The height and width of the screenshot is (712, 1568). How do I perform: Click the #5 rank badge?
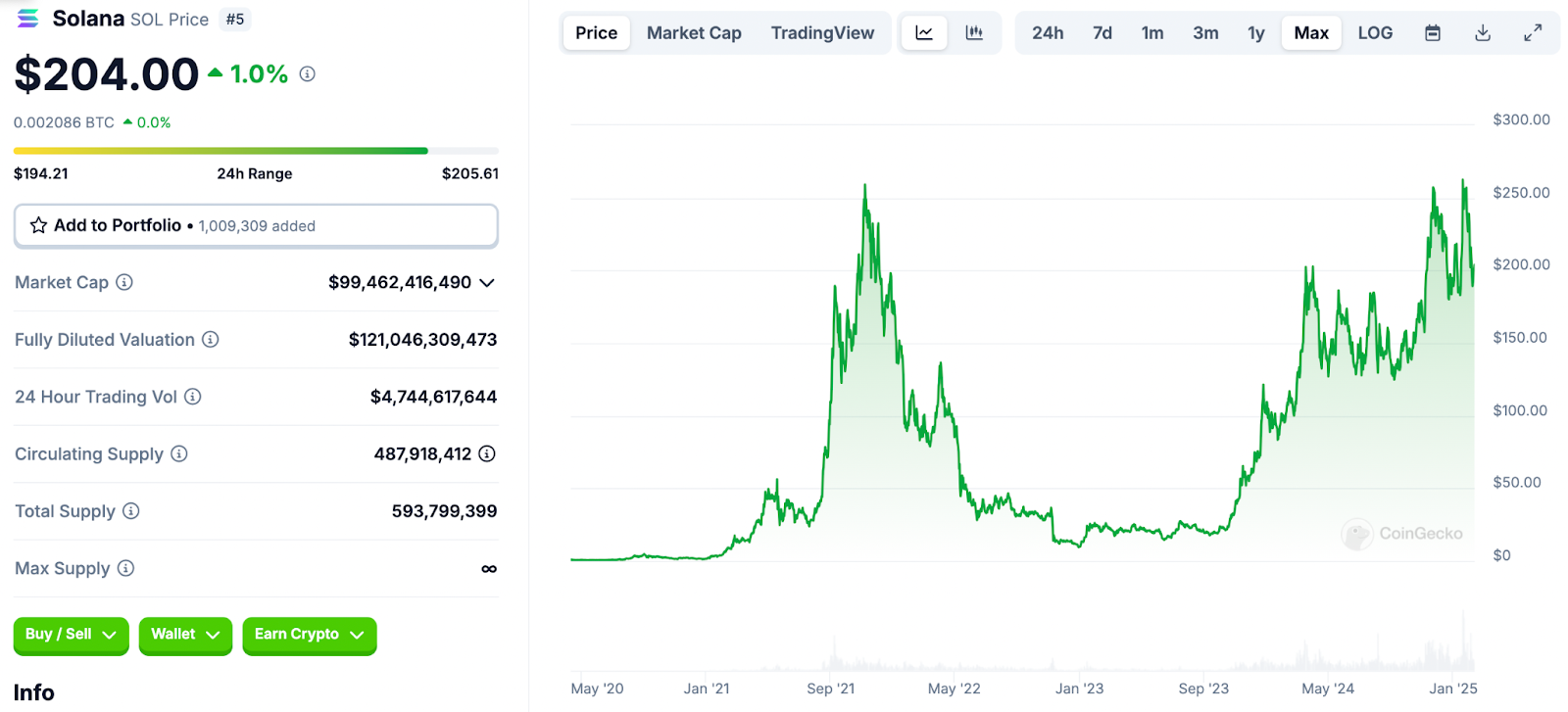click(235, 19)
